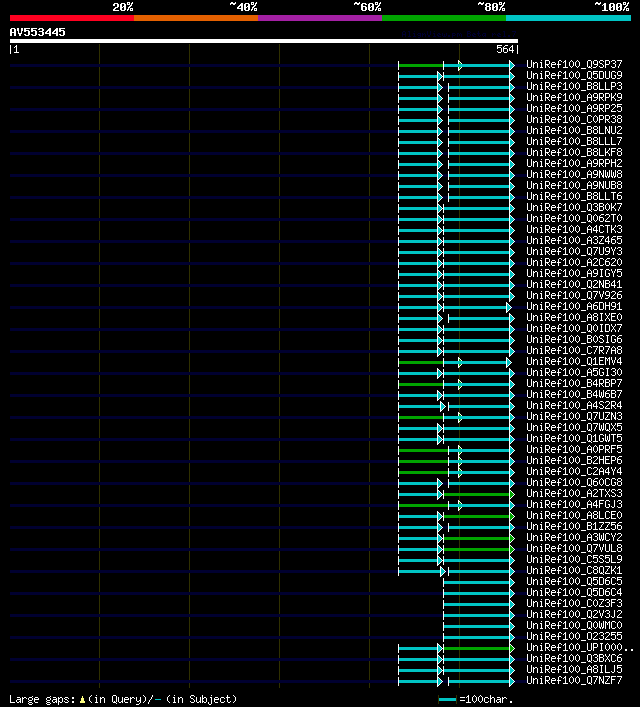Click the green ~80% identity legend bar
The width and height of the screenshot is (640, 707).
click(x=444, y=18)
